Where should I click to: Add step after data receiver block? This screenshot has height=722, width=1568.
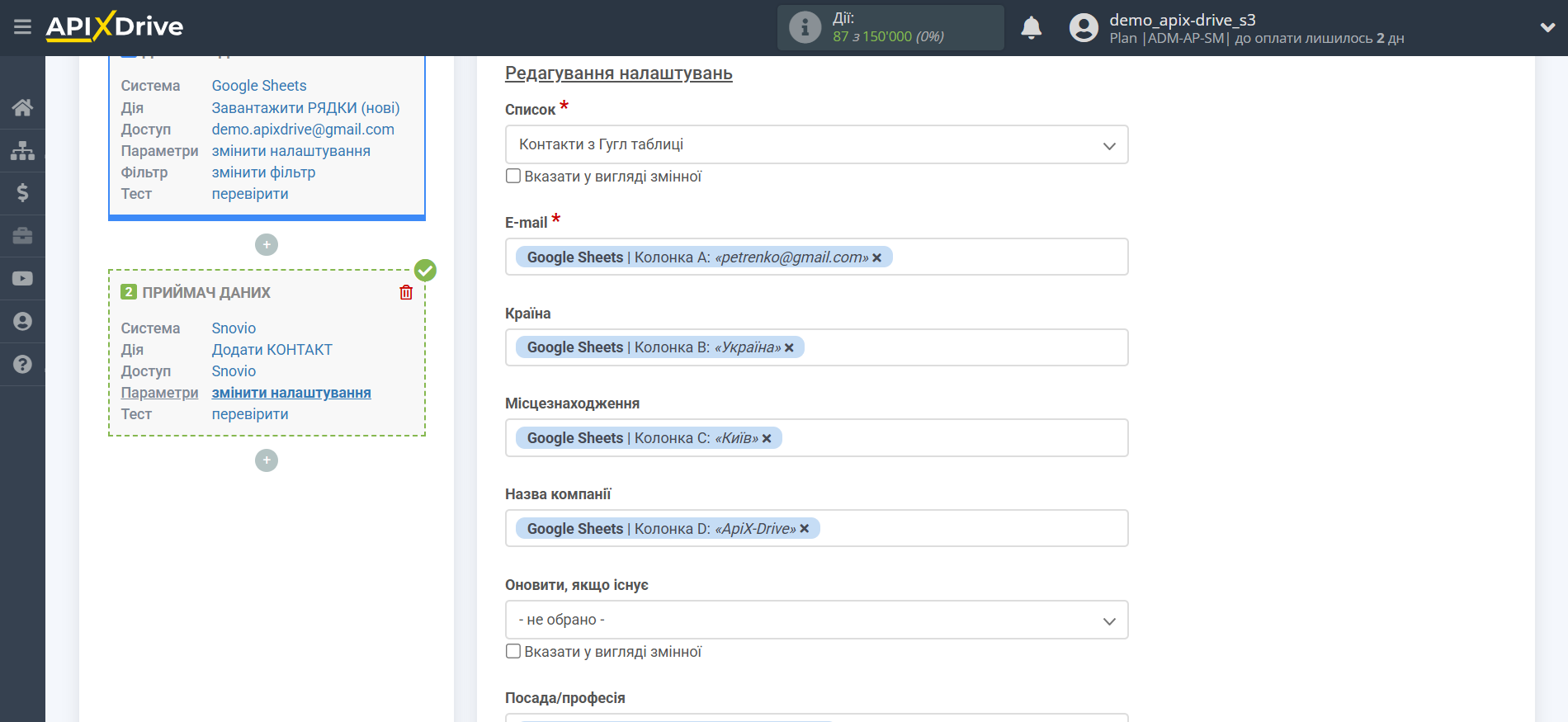click(x=267, y=460)
